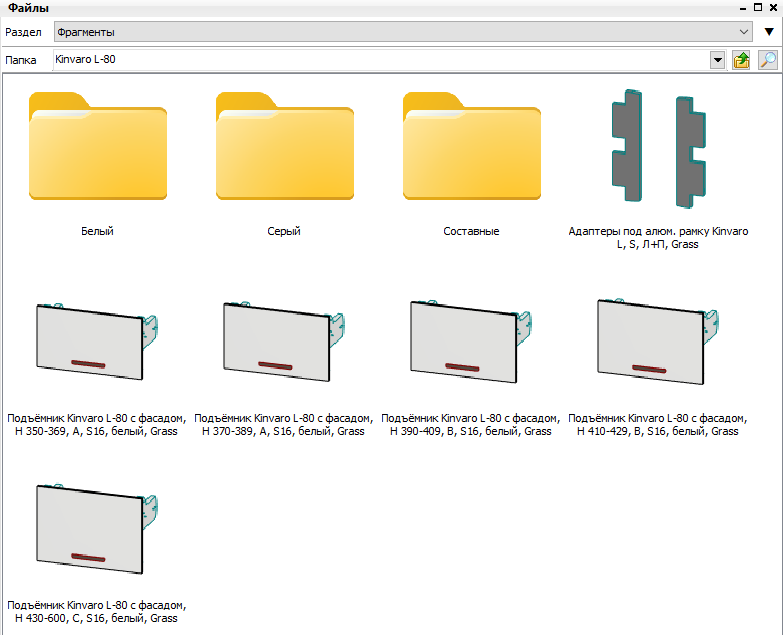Open the panel options triangle menu
The width and height of the screenshot is (783, 635).
click(x=769, y=32)
